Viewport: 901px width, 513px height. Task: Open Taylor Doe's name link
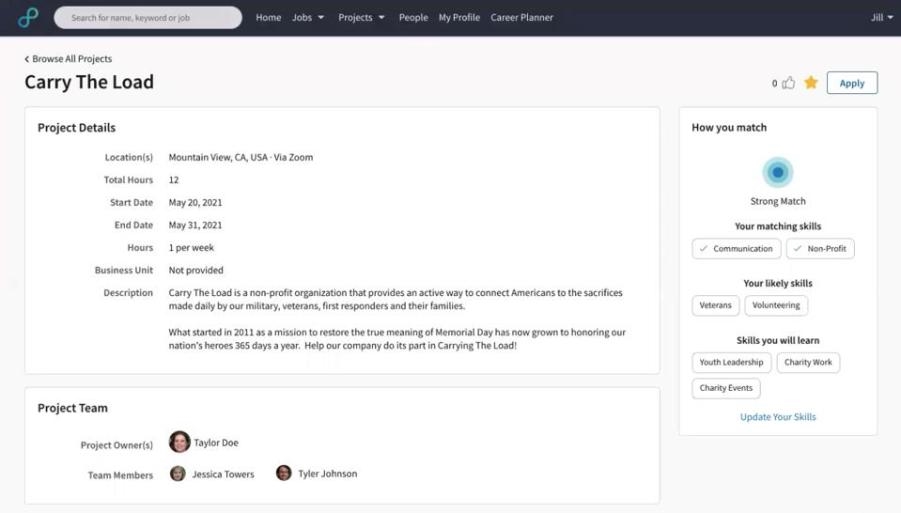(216, 443)
